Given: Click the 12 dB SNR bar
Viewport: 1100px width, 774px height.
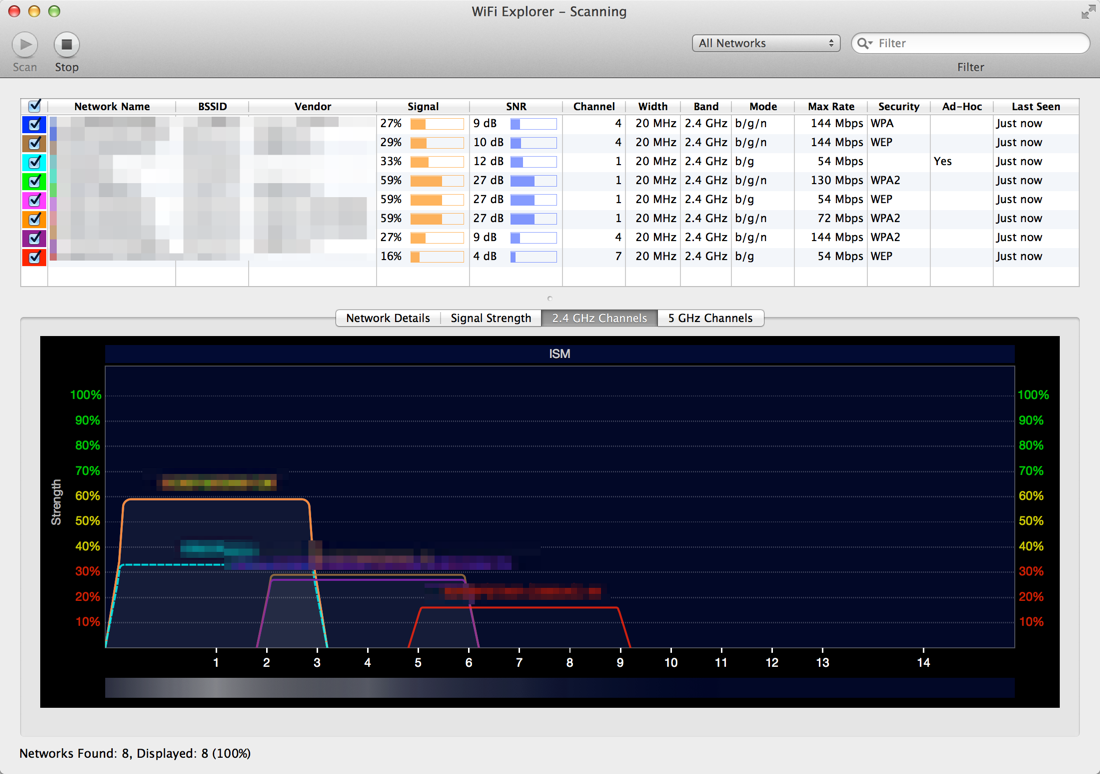Looking at the screenshot, I should click(533, 162).
